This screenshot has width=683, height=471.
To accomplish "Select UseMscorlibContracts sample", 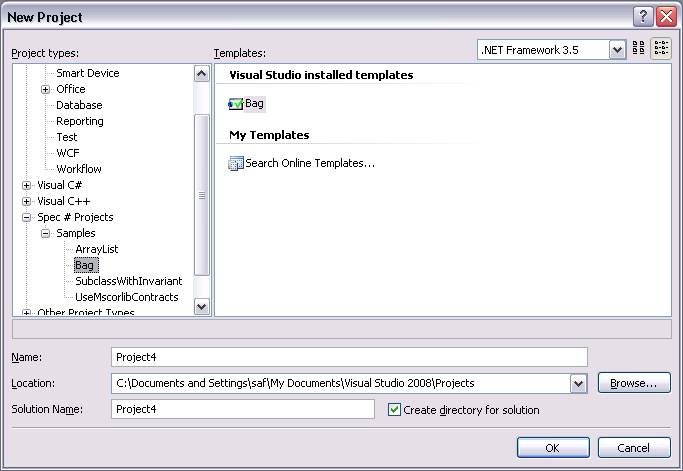I will pyautogui.click(x=127, y=298).
